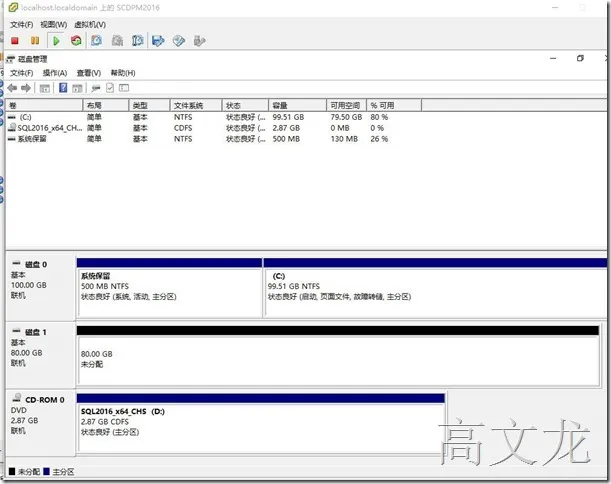Viewport: 611px width, 484px height.
Task: Open the 操作(A) menu
Action: click(x=55, y=73)
